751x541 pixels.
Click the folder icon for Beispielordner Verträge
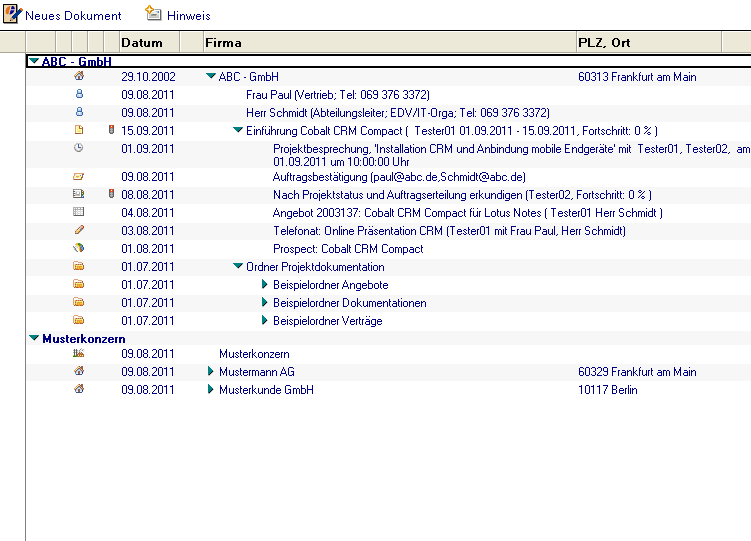click(79, 321)
